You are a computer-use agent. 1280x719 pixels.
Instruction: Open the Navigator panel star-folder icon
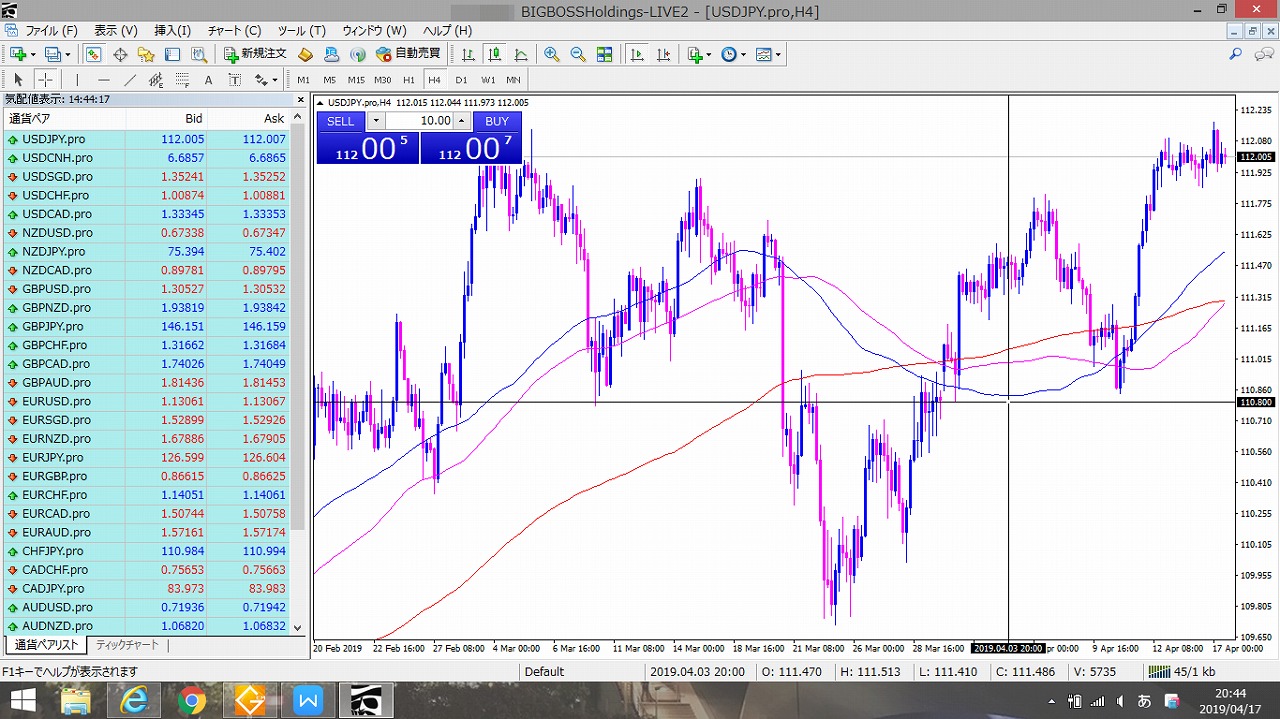146,54
